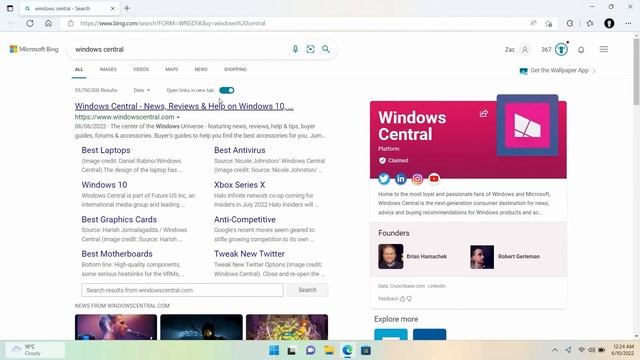Open Windows Central Instagram page

point(417,178)
